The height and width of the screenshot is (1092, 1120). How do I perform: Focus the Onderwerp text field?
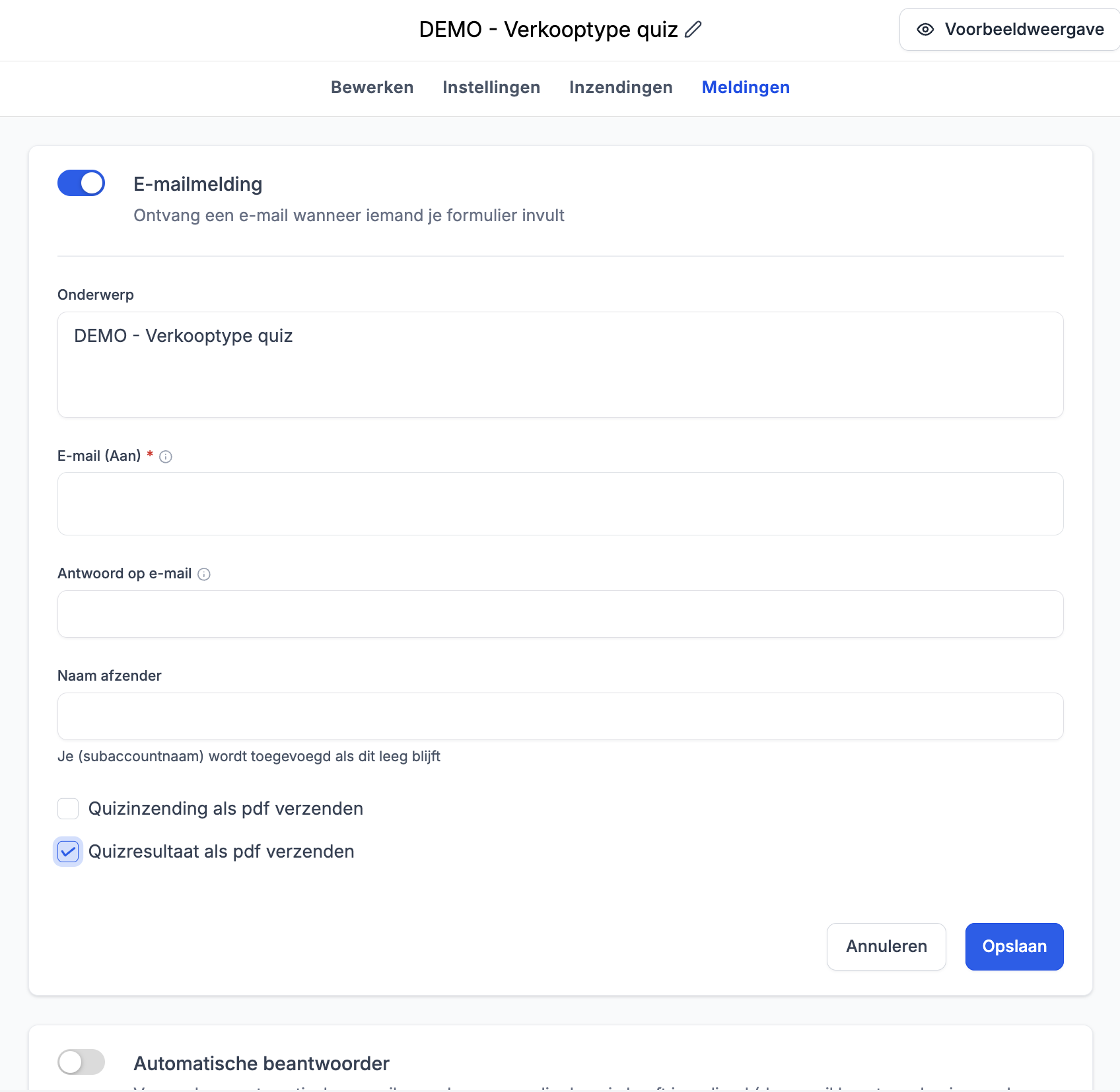click(x=560, y=365)
